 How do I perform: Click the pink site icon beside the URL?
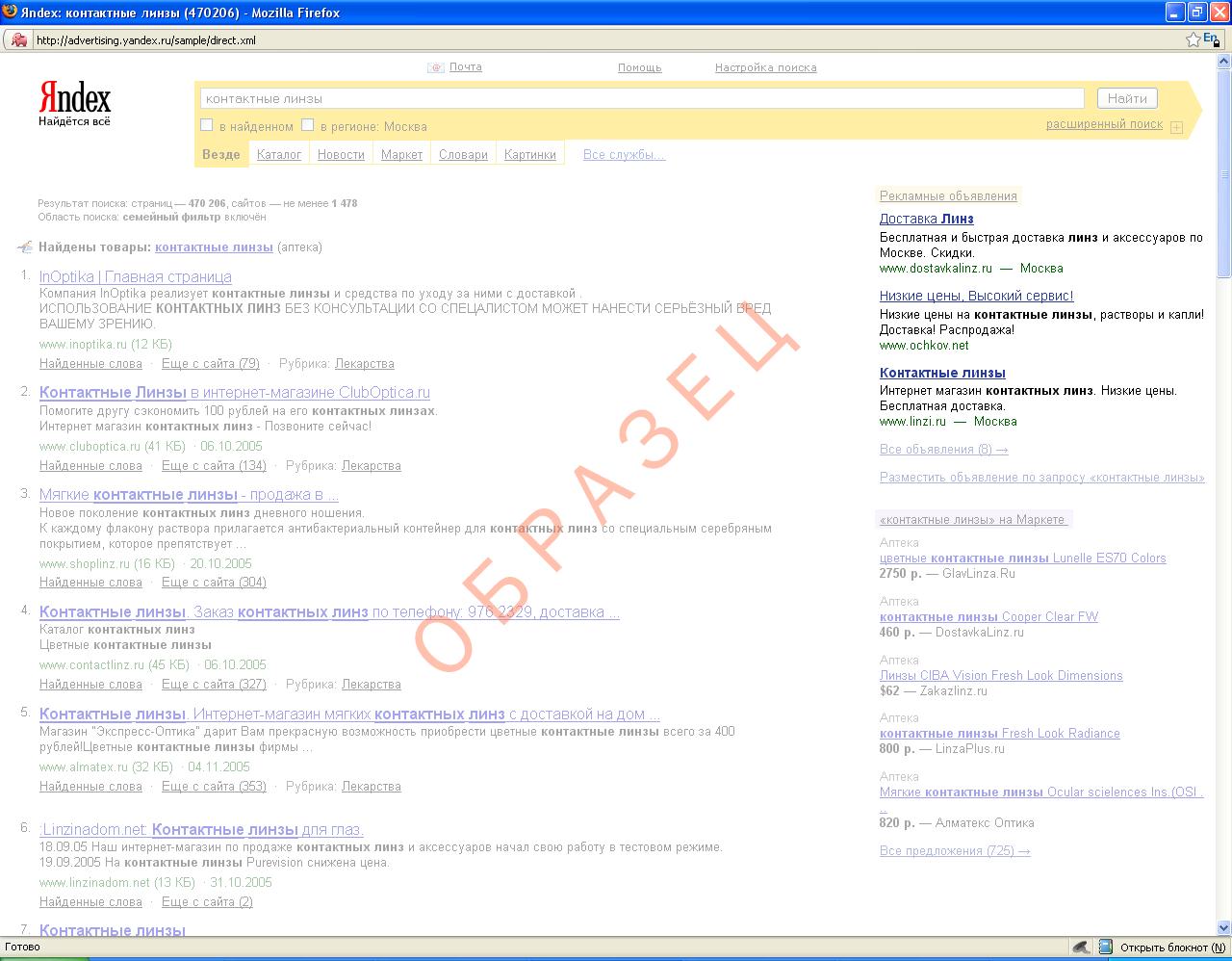[19, 39]
